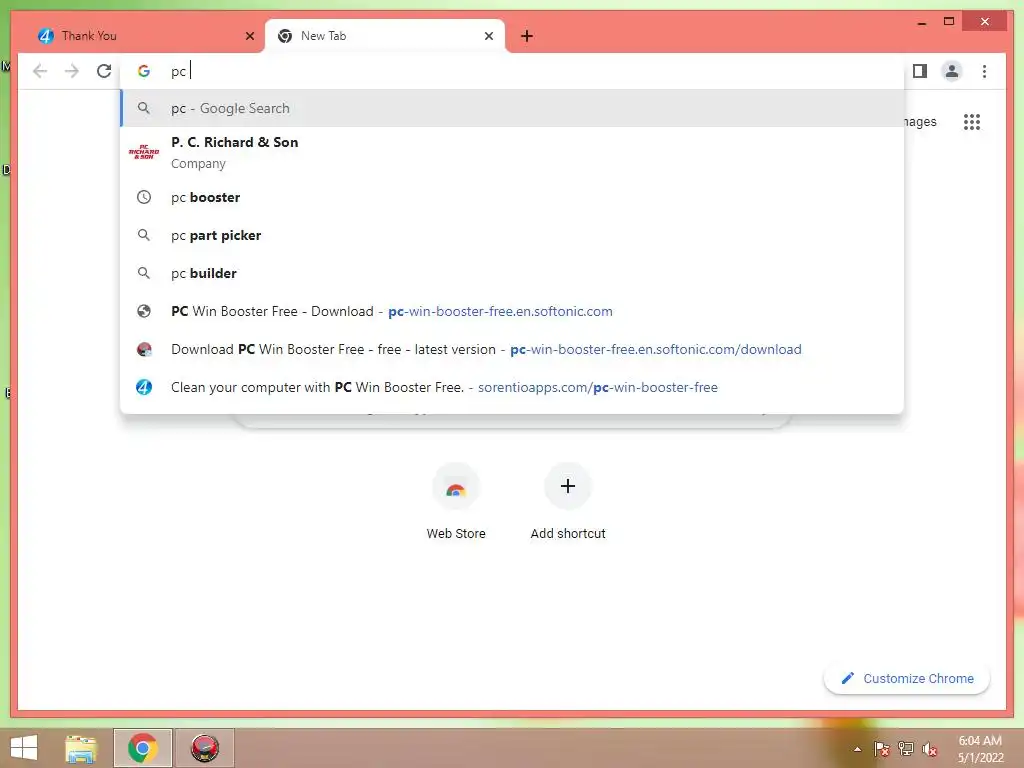Go forward with the forward arrow
The image size is (1024, 768).
[72, 71]
